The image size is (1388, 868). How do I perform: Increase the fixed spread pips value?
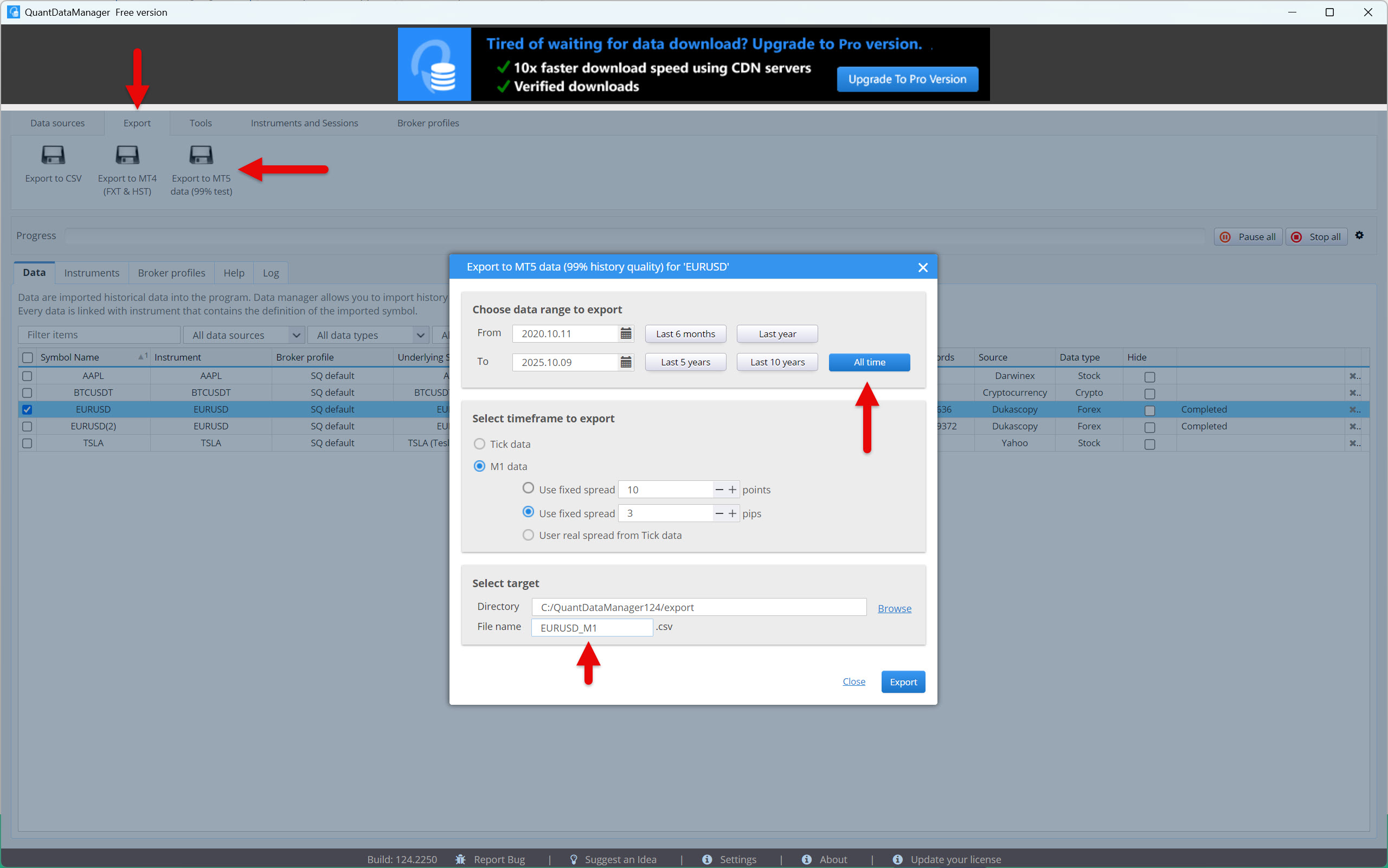[732, 514]
